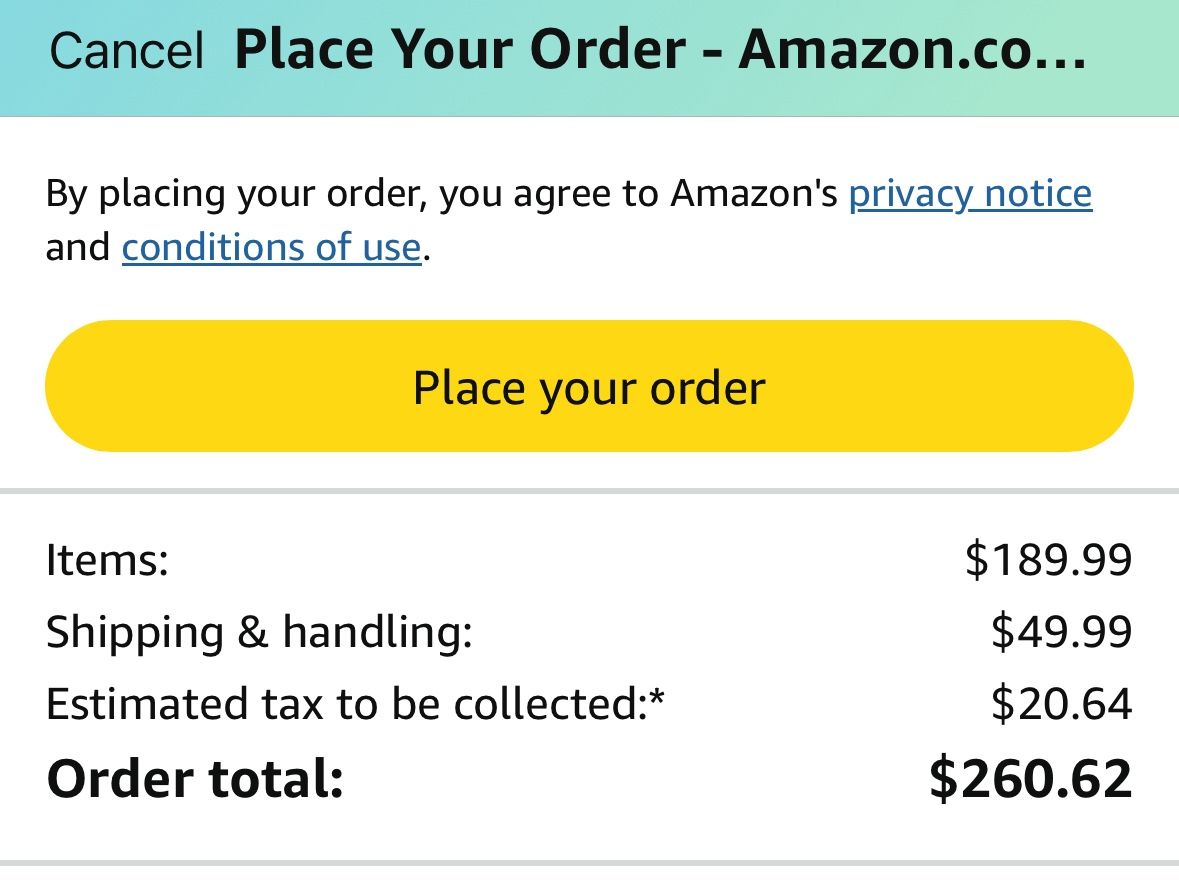Open the conditions of use link
The image size is (1179, 891).
pyautogui.click(x=271, y=246)
